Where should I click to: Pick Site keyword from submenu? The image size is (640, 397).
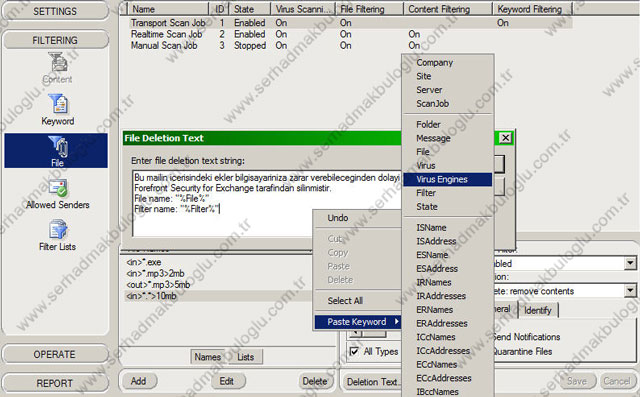447,76
